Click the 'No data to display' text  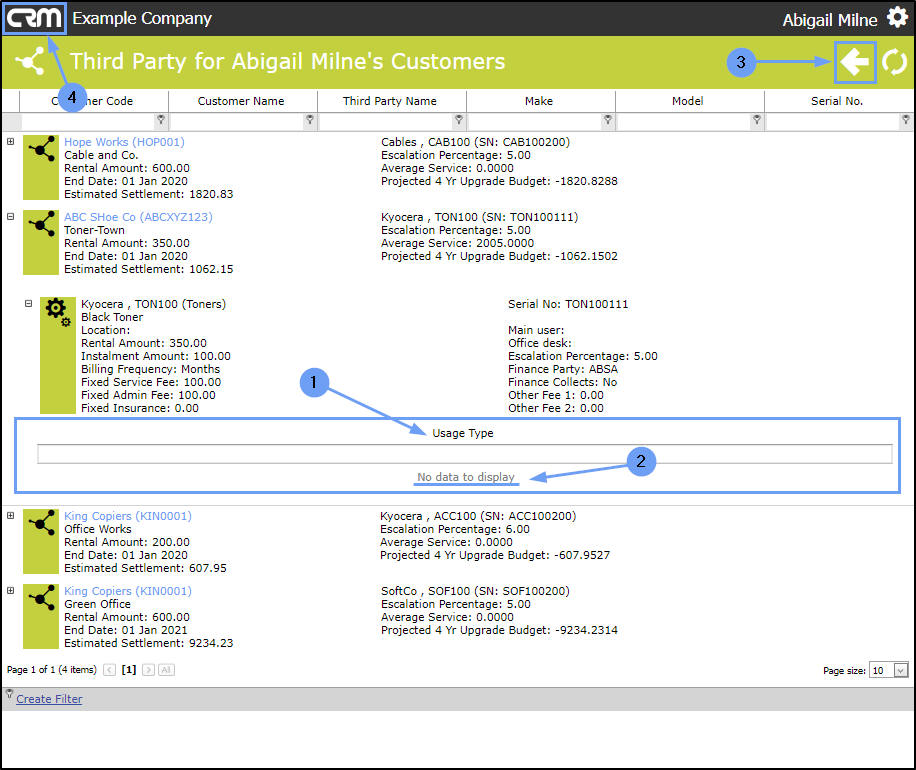(x=466, y=477)
